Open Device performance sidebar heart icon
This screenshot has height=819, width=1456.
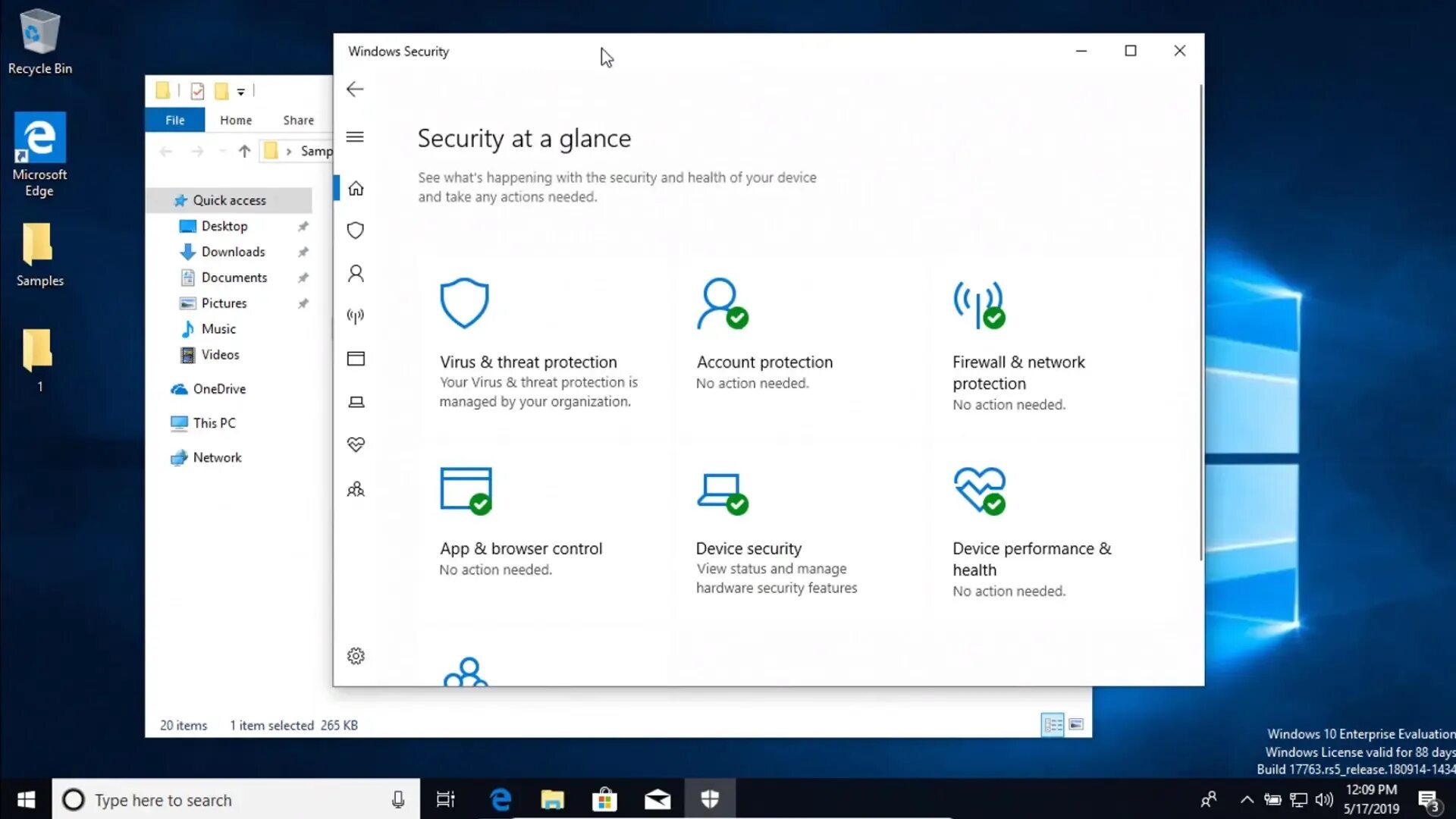[x=356, y=444]
